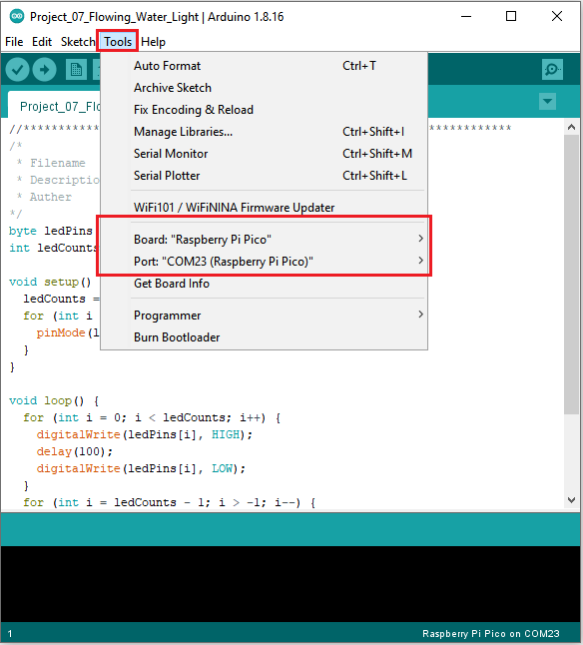Open the Help menu
This screenshot has height=645, width=583.
point(153,42)
